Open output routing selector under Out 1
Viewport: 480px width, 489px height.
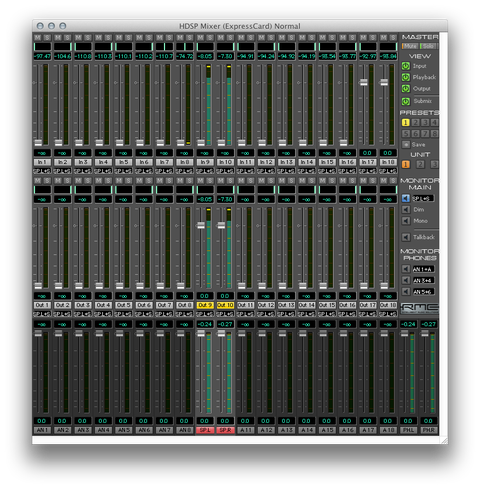click(x=42, y=314)
